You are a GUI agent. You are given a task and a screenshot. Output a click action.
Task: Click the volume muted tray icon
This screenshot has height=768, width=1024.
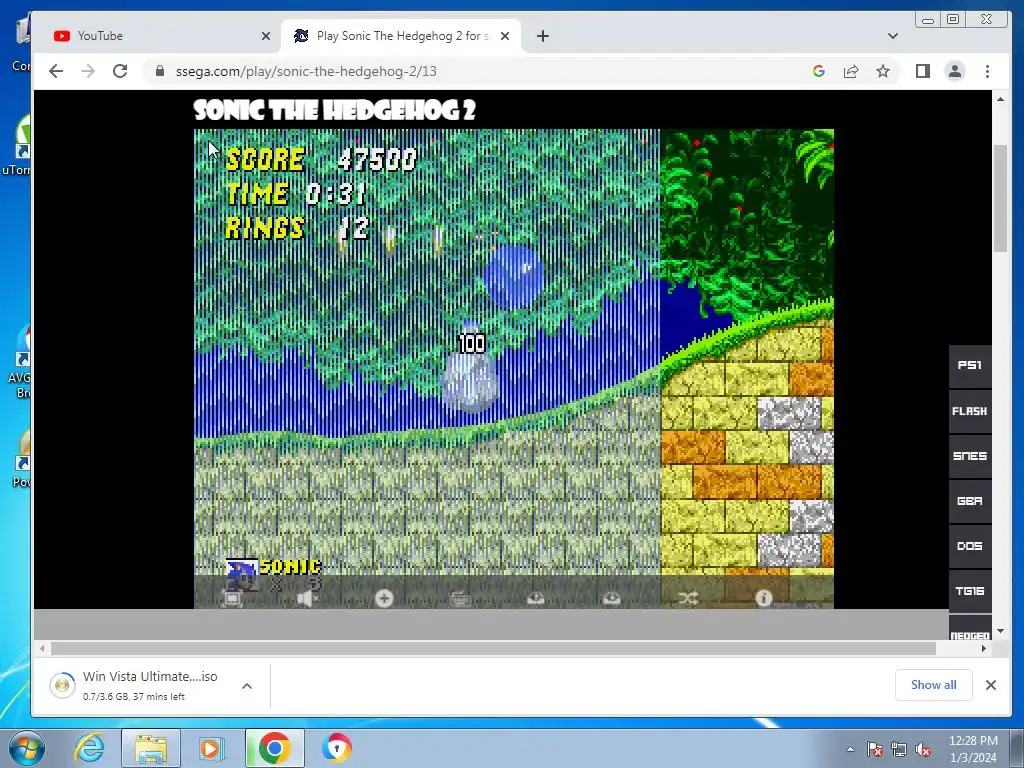point(923,749)
